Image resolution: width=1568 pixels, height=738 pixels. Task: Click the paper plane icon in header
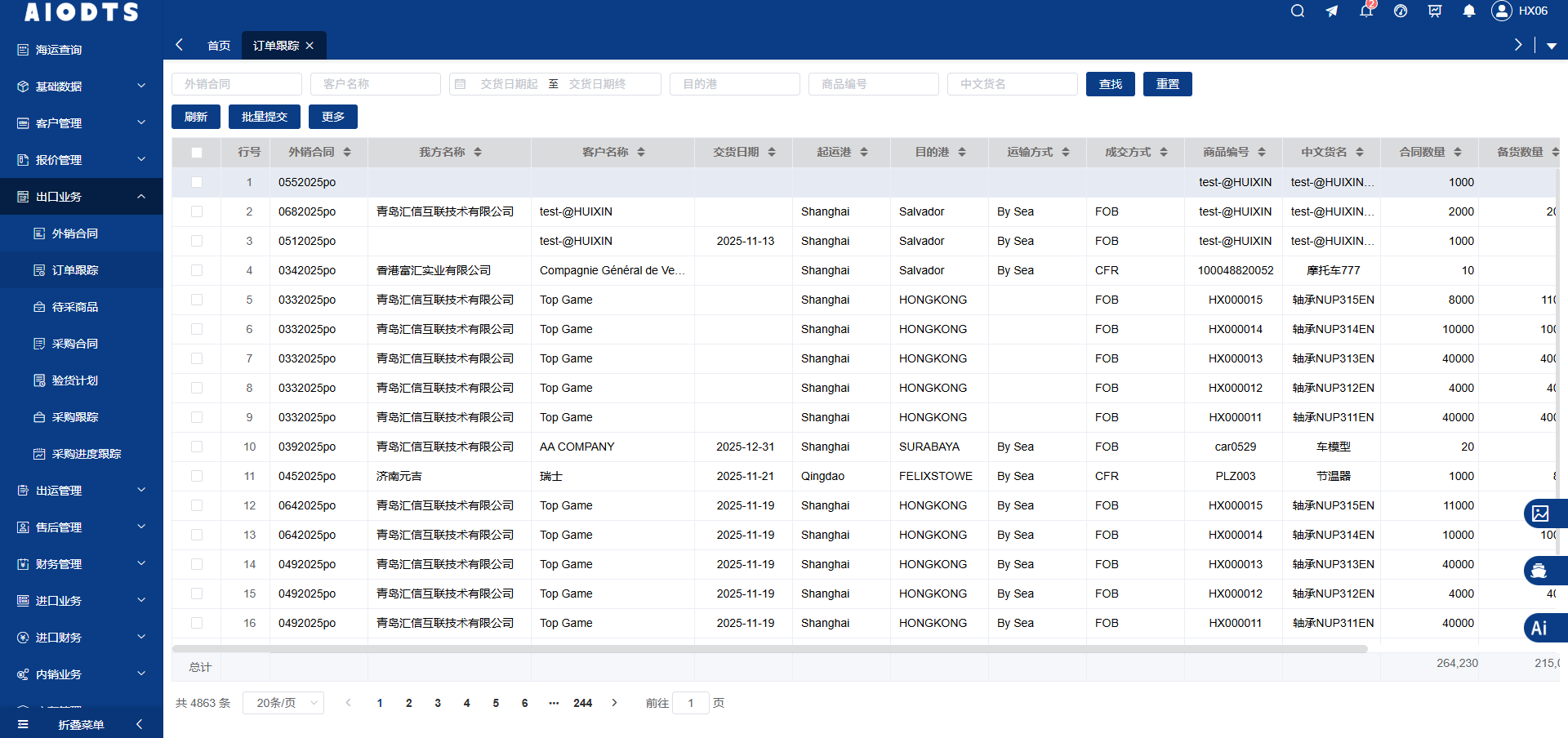(x=1332, y=11)
